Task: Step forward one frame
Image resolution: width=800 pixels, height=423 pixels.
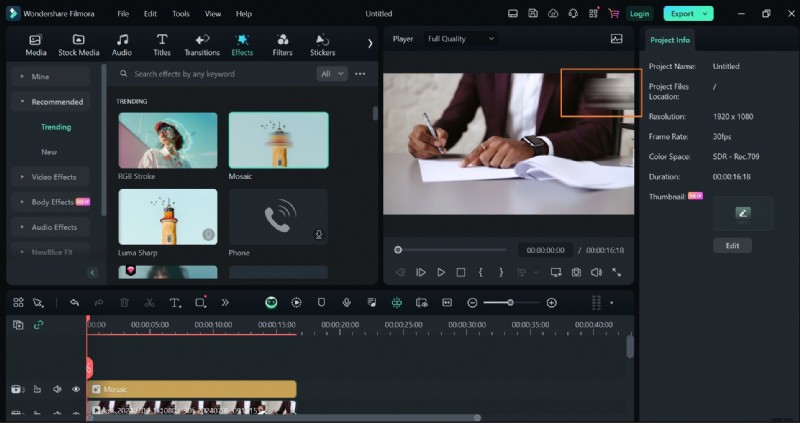Action: 421,272
